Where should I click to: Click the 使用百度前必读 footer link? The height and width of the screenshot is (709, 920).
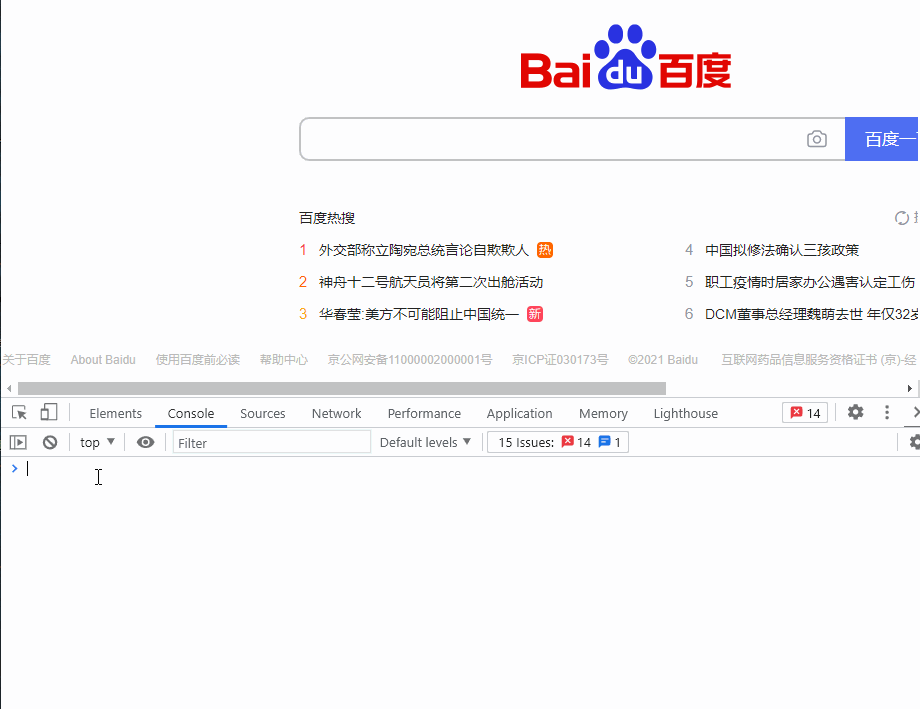coord(198,359)
